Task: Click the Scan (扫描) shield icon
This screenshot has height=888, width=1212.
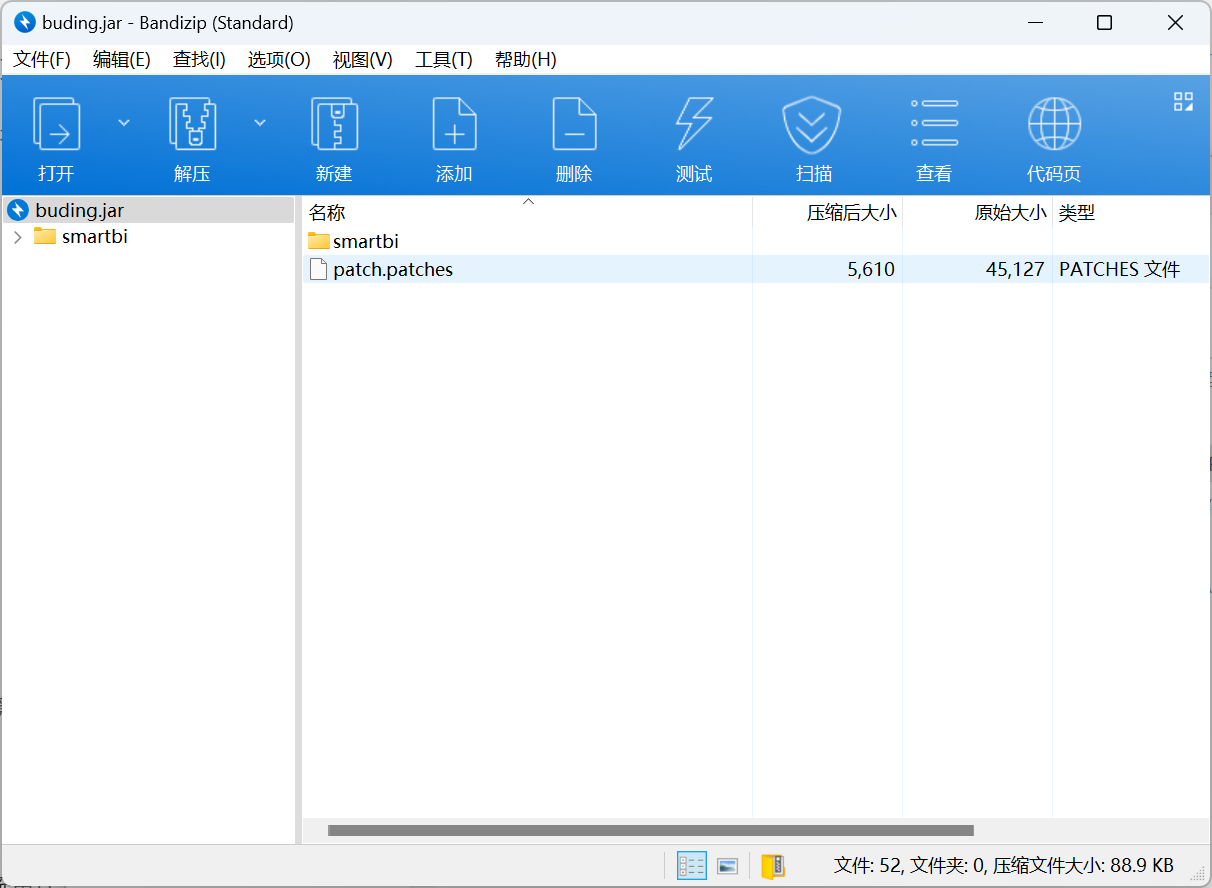Action: pyautogui.click(x=811, y=124)
